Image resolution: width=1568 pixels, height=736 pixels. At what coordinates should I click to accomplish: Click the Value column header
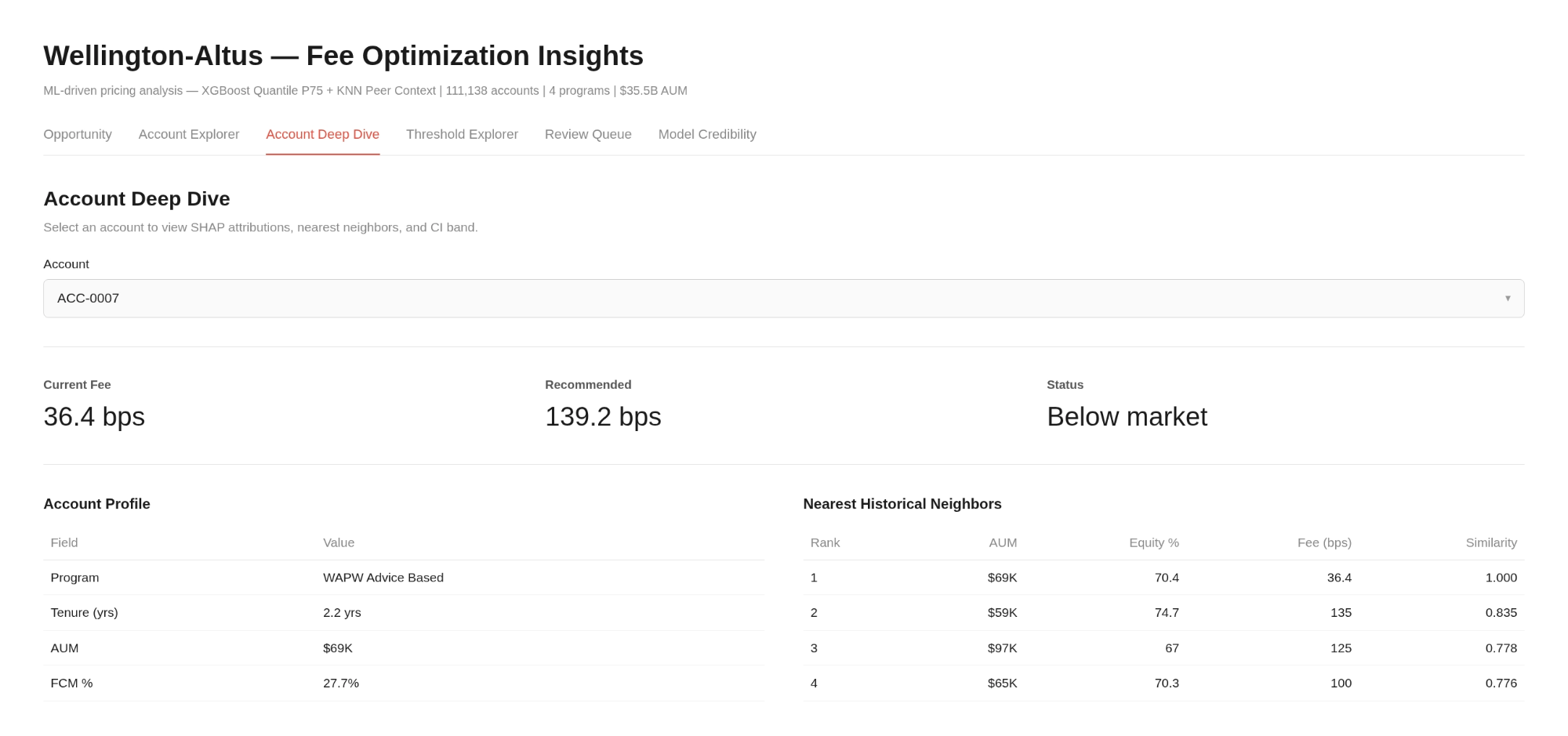[x=339, y=542]
